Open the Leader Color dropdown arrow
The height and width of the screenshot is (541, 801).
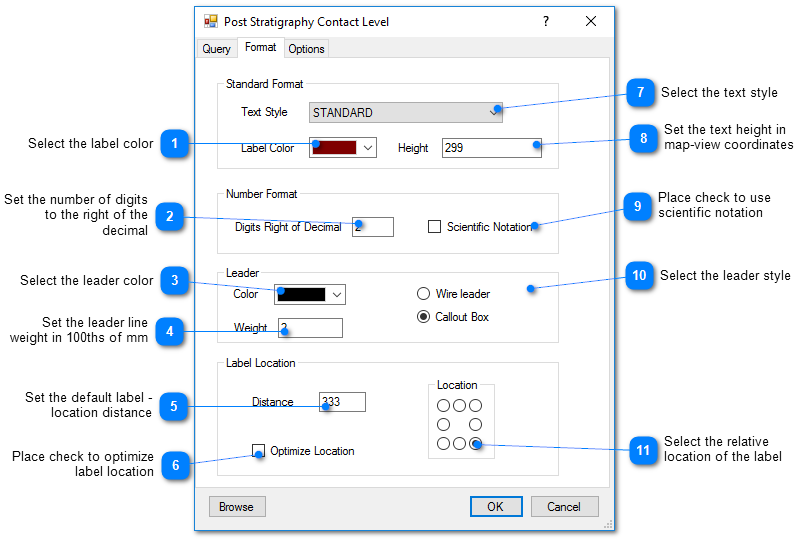pyautogui.click(x=337, y=294)
